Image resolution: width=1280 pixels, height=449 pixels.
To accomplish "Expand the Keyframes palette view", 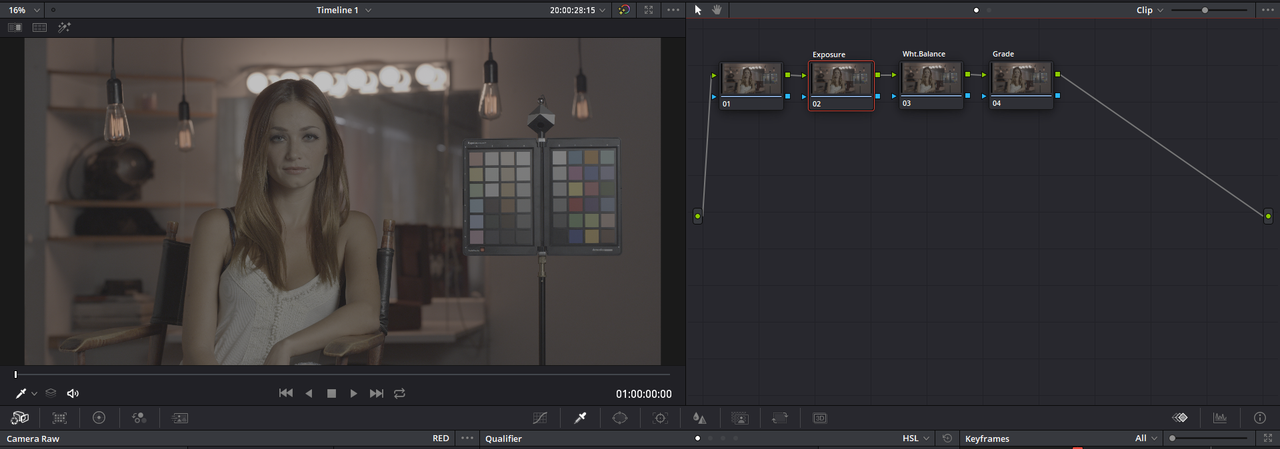I will pos(1267,439).
